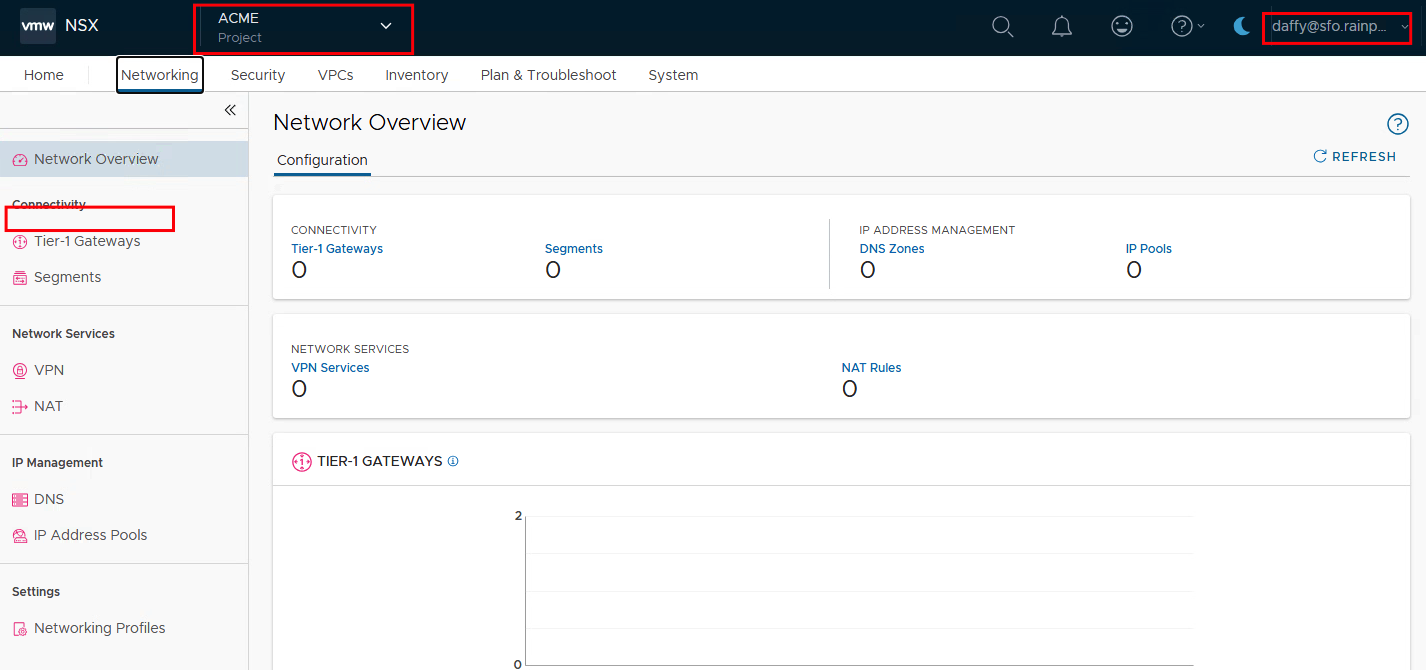This screenshot has height=670, width=1426.
Task: Collapse the left navigation sidebar
Action: pos(229,110)
